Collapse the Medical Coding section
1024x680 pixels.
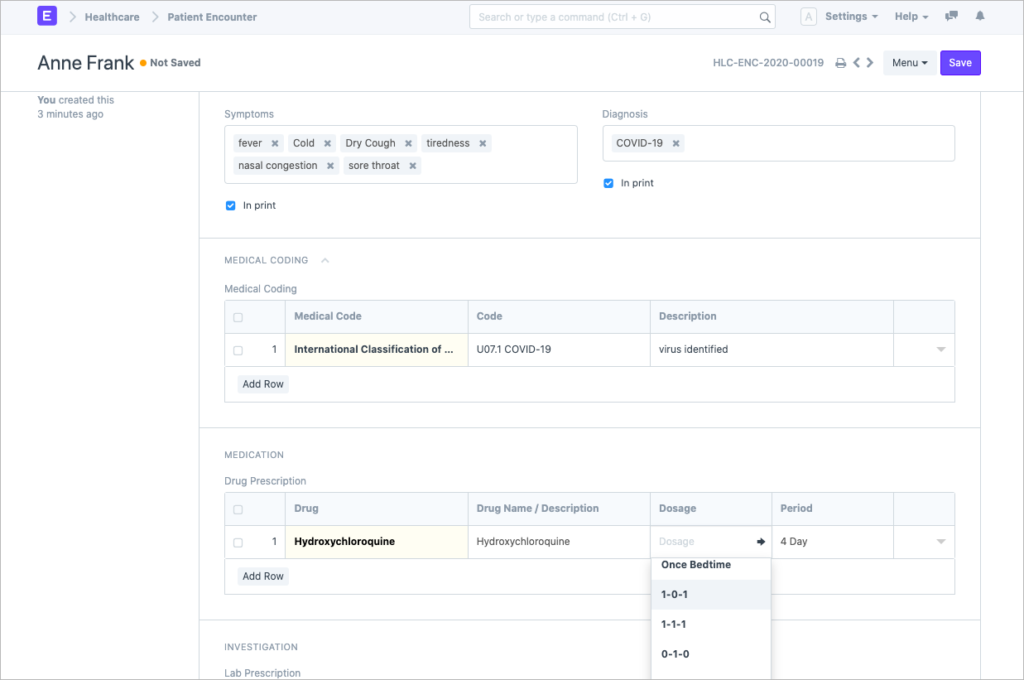[x=325, y=260]
